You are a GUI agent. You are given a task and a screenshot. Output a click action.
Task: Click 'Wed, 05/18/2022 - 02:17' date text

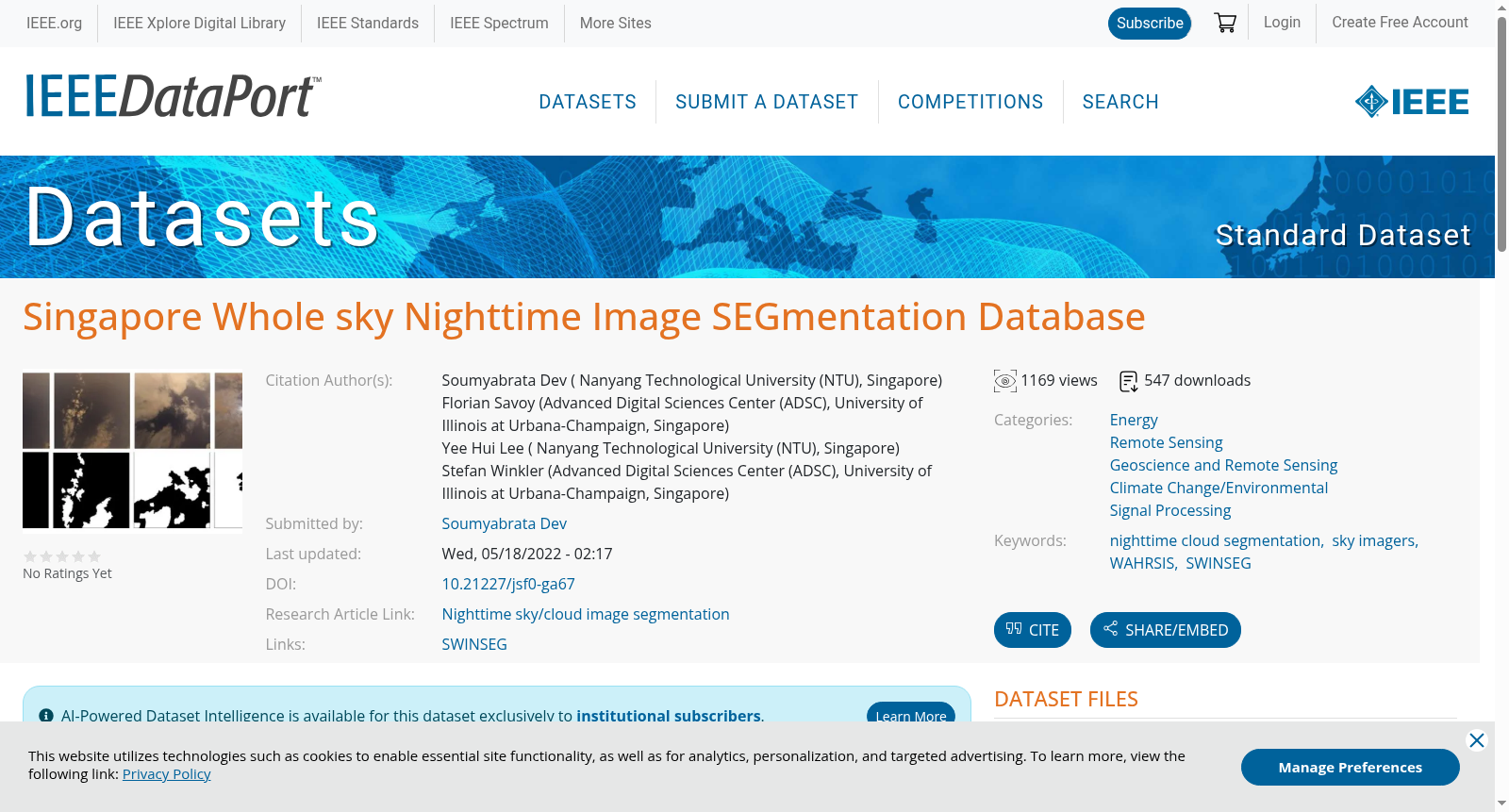[527, 554]
